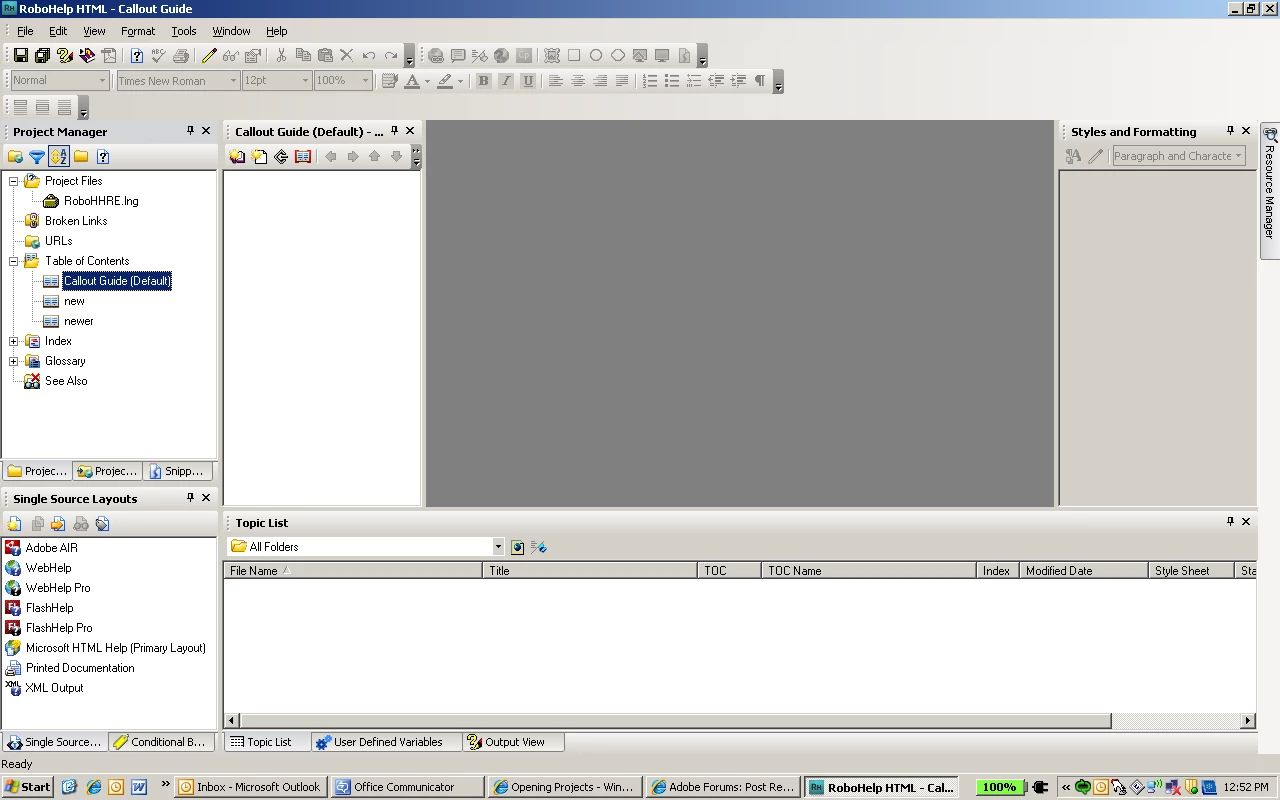
Task: Click the Cut scissors icon
Action: (x=281, y=56)
